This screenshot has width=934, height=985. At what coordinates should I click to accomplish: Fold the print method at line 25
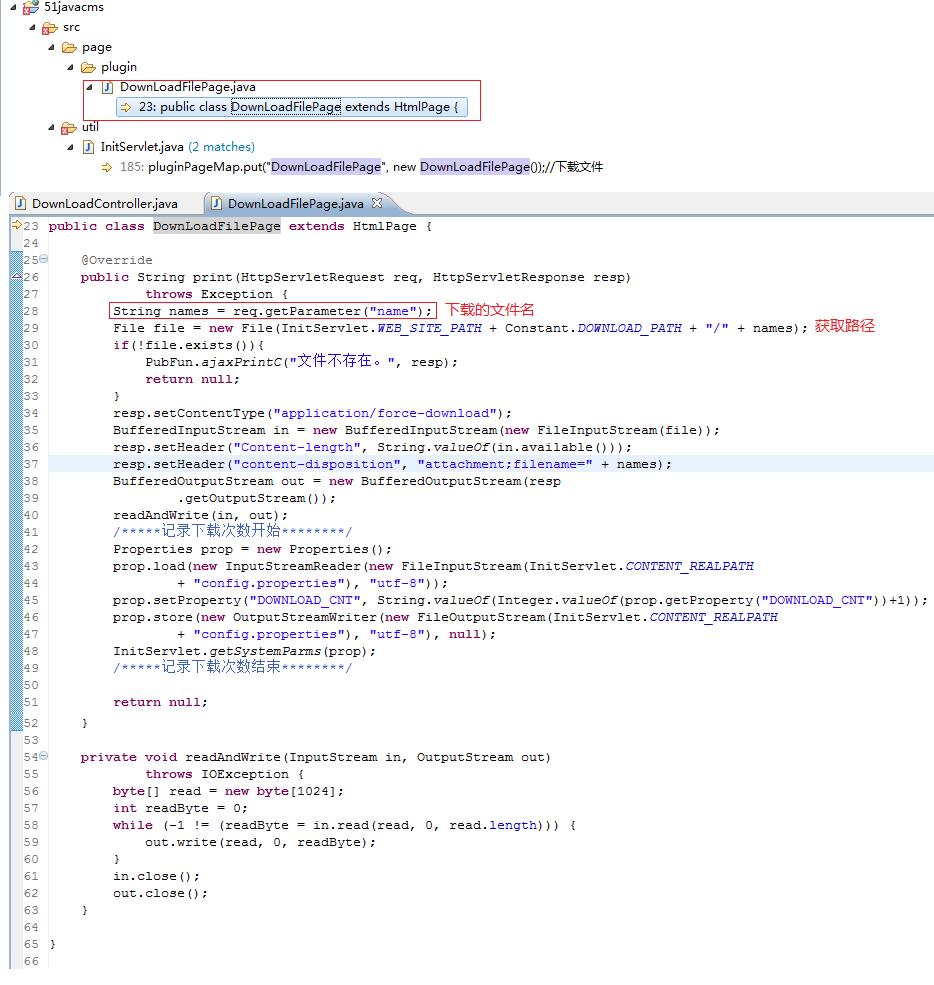[x=43, y=259]
